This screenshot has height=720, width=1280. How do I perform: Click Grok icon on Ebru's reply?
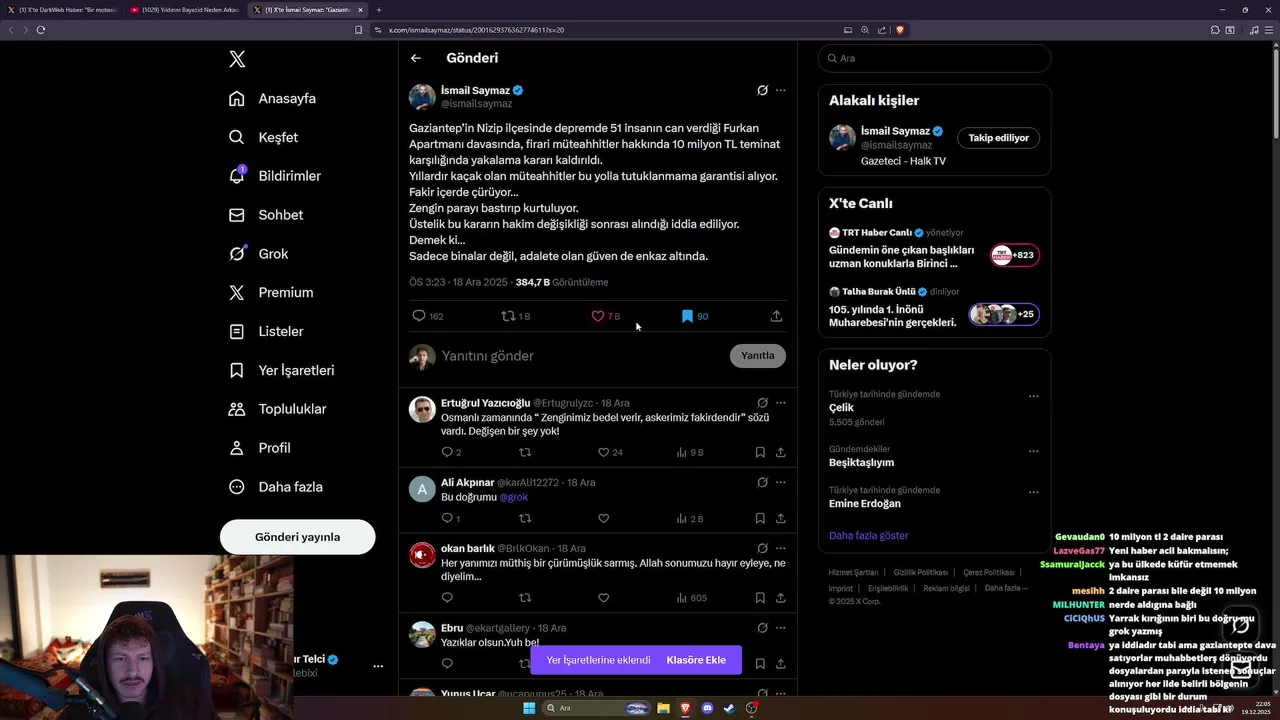click(x=762, y=628)
